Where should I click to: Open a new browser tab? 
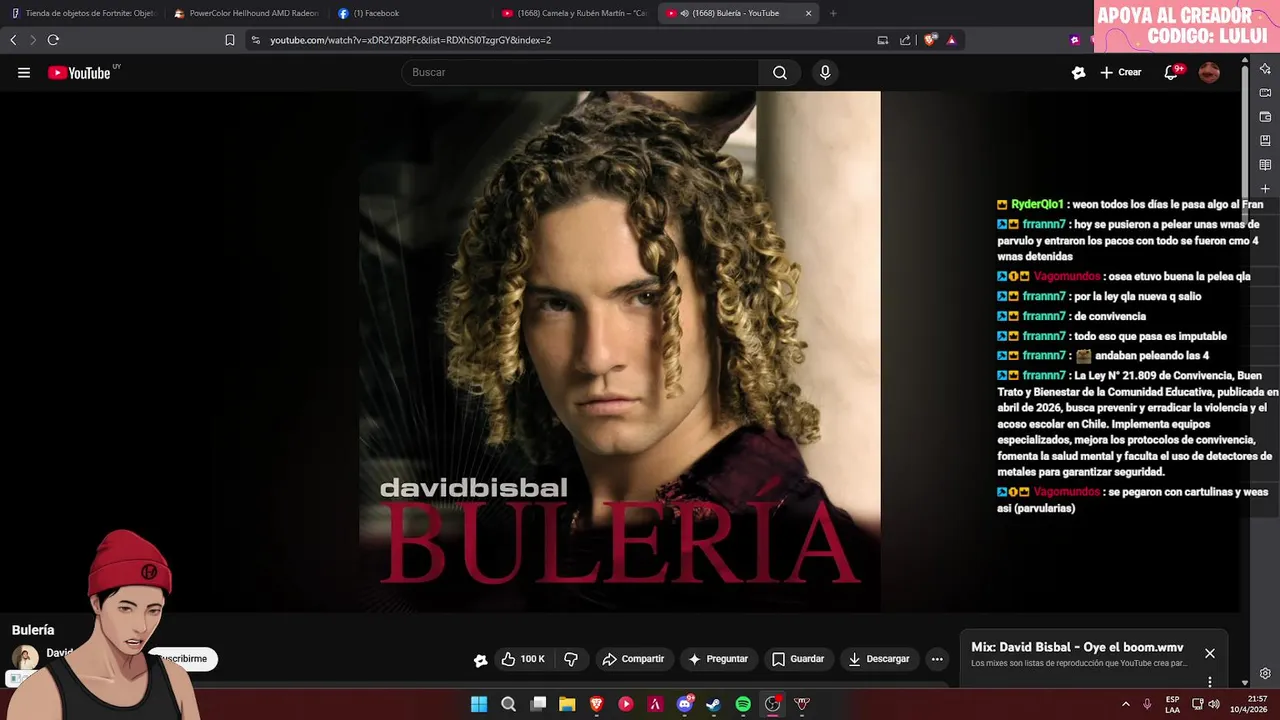833,13
